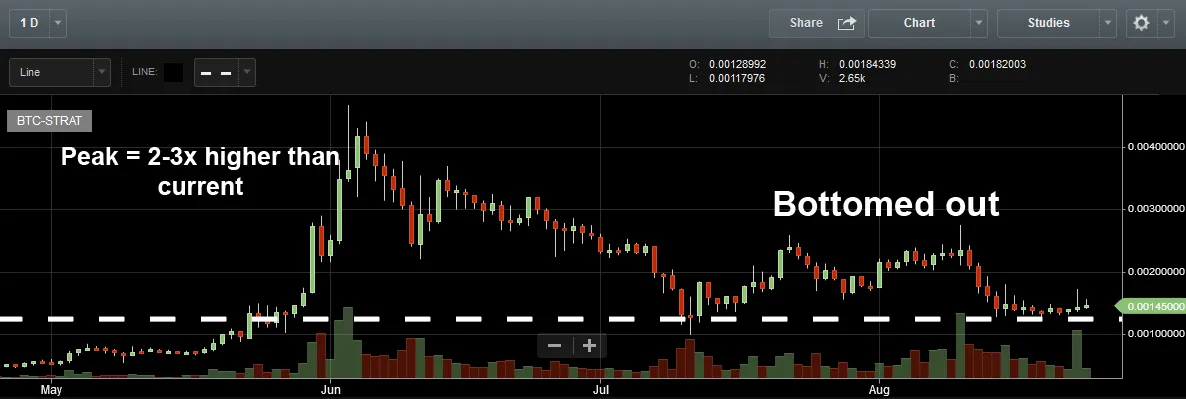Expand the timeframe dropdown arrow beside 1 D
1186x399 pixels.
58,23
